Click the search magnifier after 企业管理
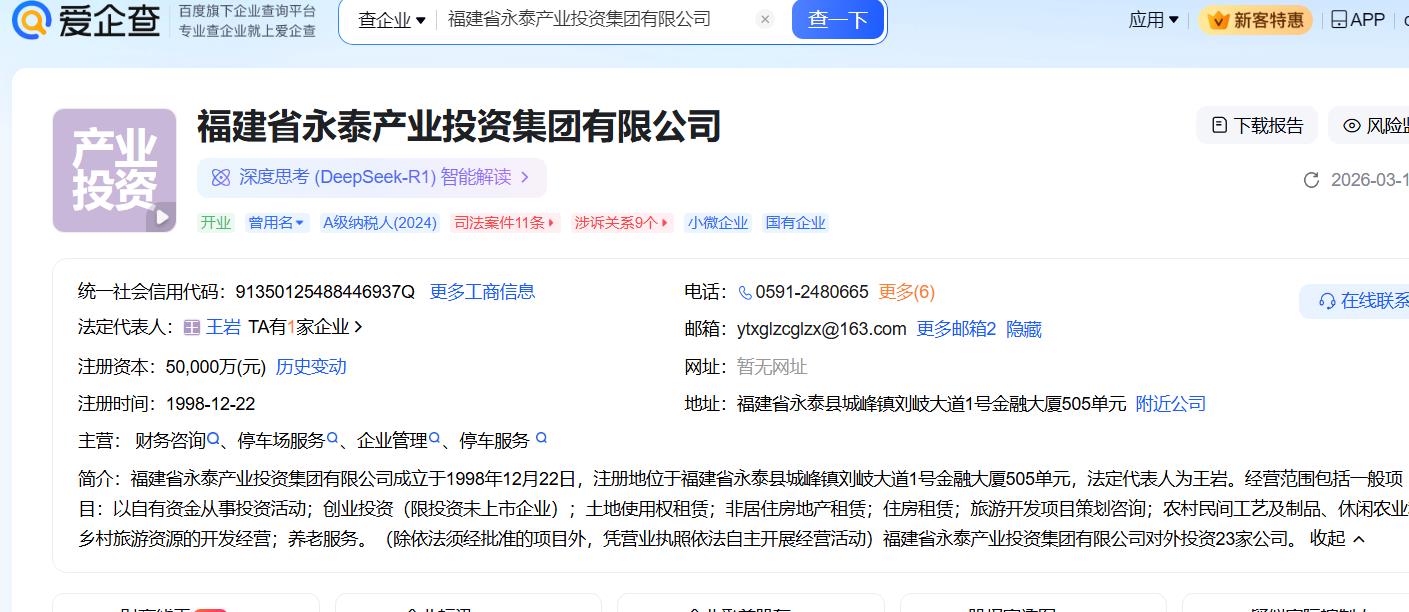Viewport: 1409px width, 612px height. pyautogui.click(x=435, y=439)
